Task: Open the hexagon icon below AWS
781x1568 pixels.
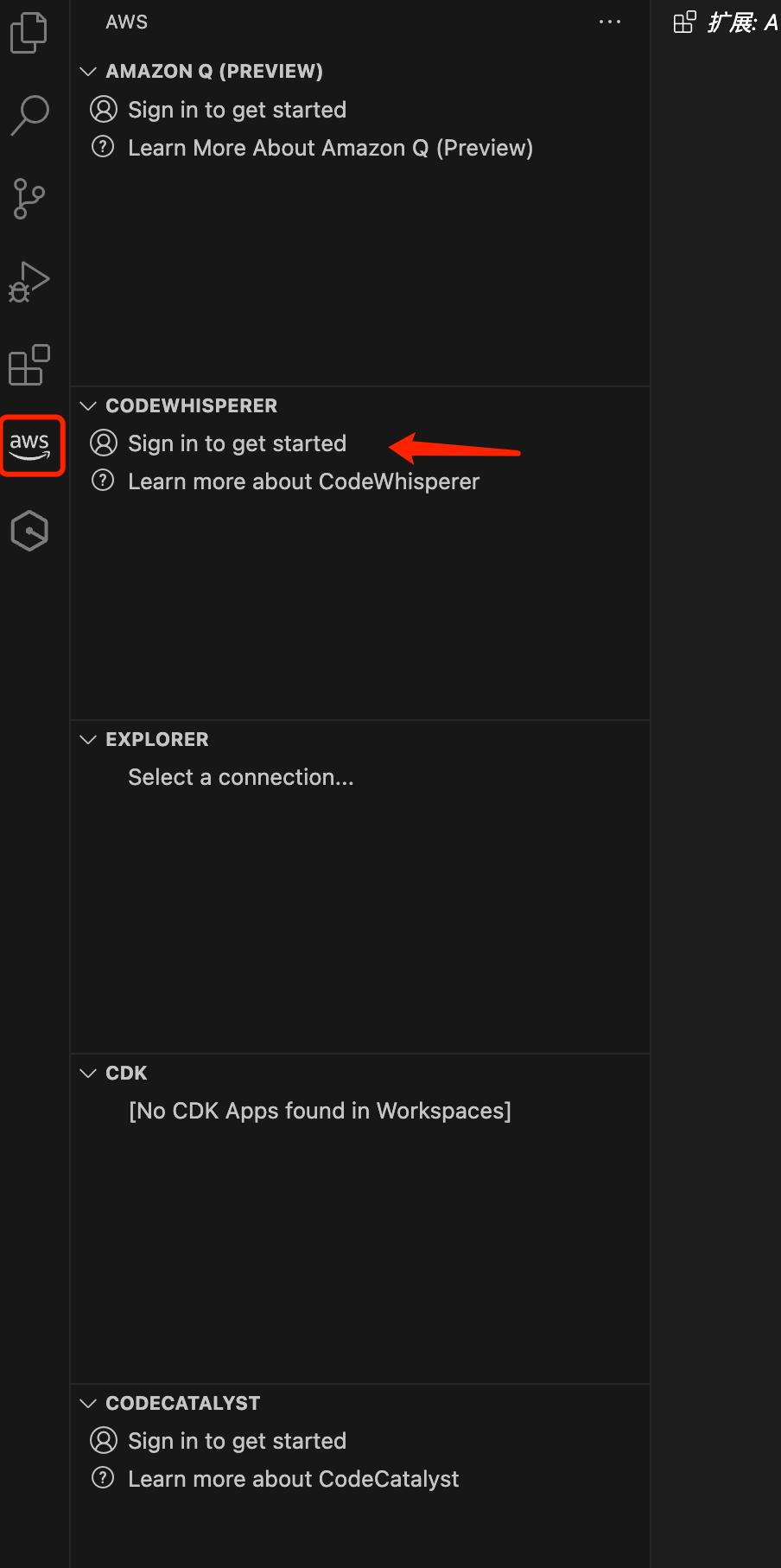Action: (x=29, y=531)
